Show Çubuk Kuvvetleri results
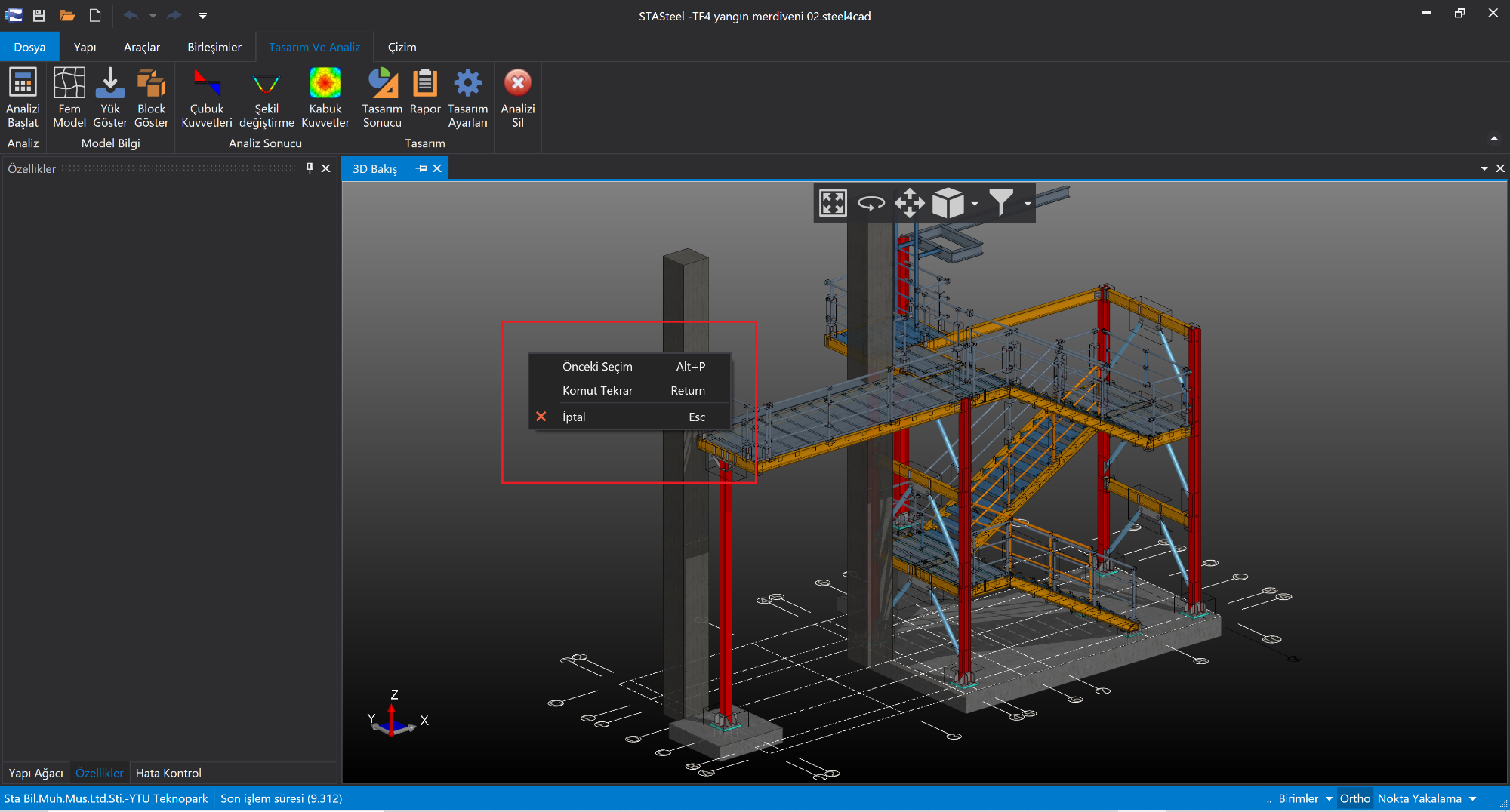The width and height of the screenshot is (1510, 812). (206, 84)
